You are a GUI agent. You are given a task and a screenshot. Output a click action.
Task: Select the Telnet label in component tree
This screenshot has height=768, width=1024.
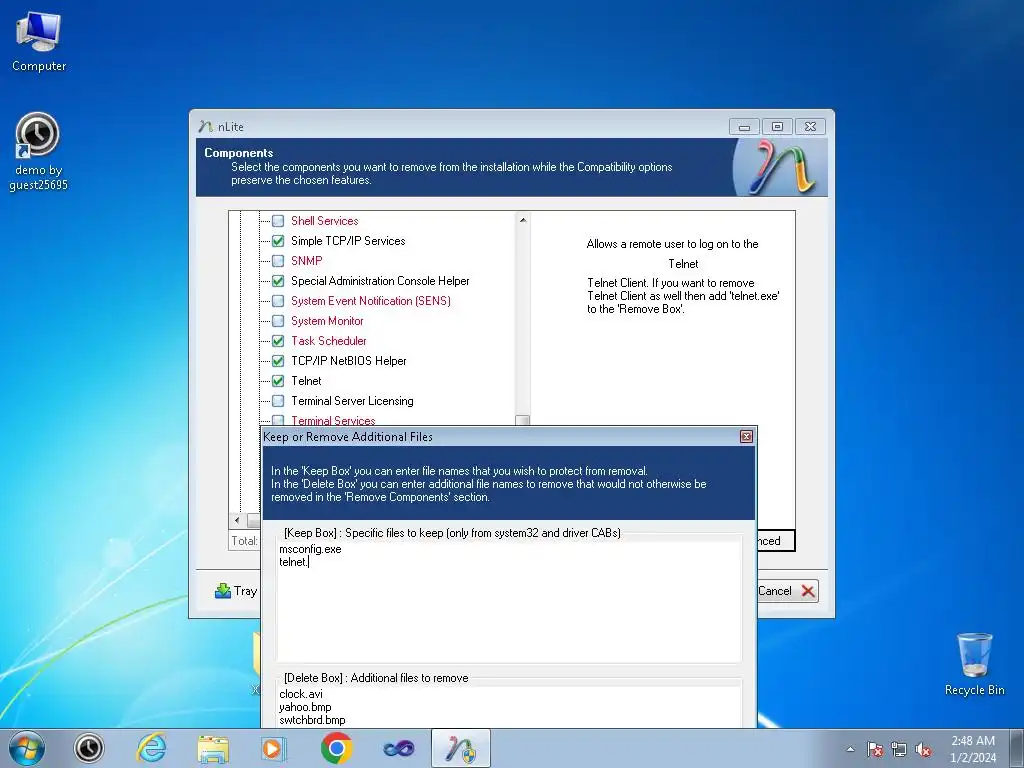click(306, 381)
